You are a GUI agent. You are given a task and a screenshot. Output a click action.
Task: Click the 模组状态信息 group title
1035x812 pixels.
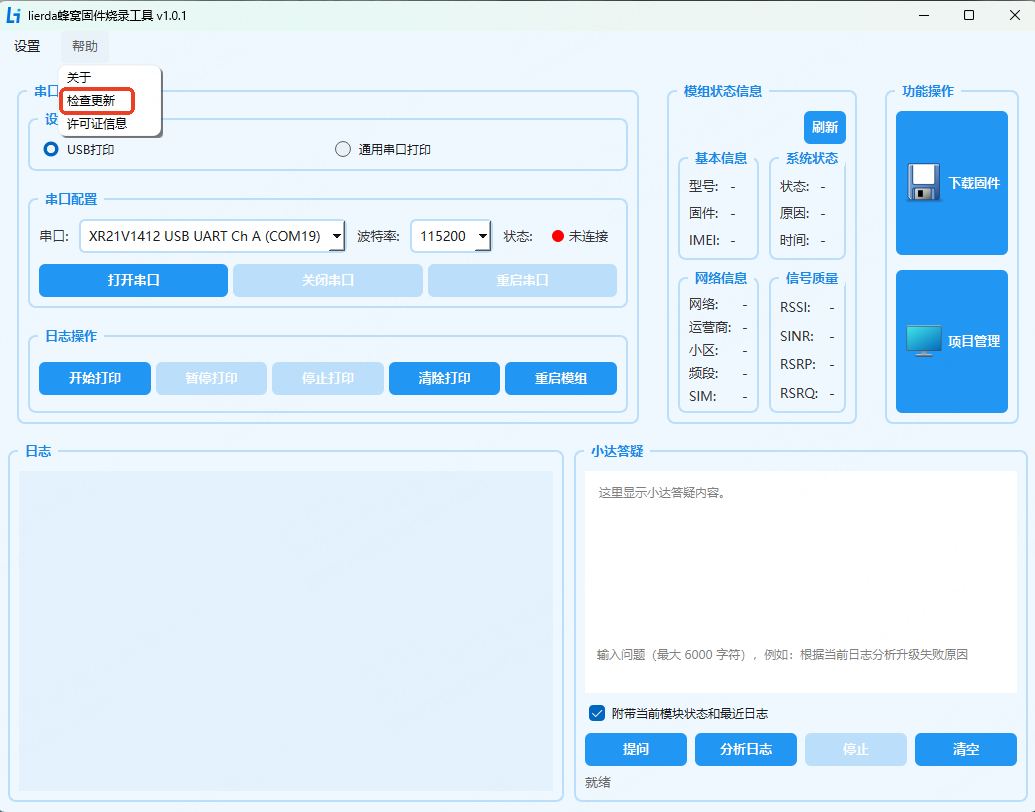coord(723,91)
